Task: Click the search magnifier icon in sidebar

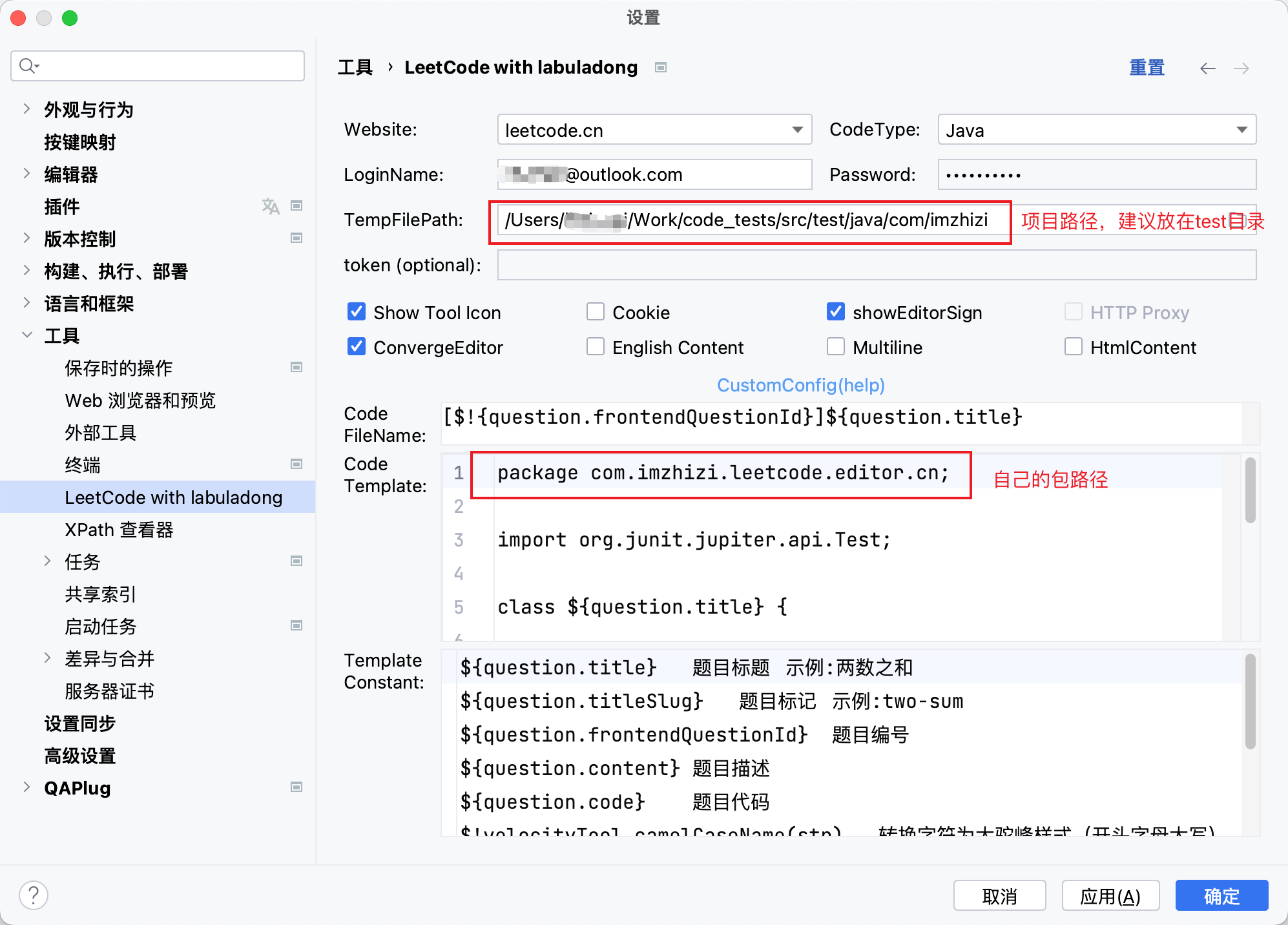Action: coord(28,66)
